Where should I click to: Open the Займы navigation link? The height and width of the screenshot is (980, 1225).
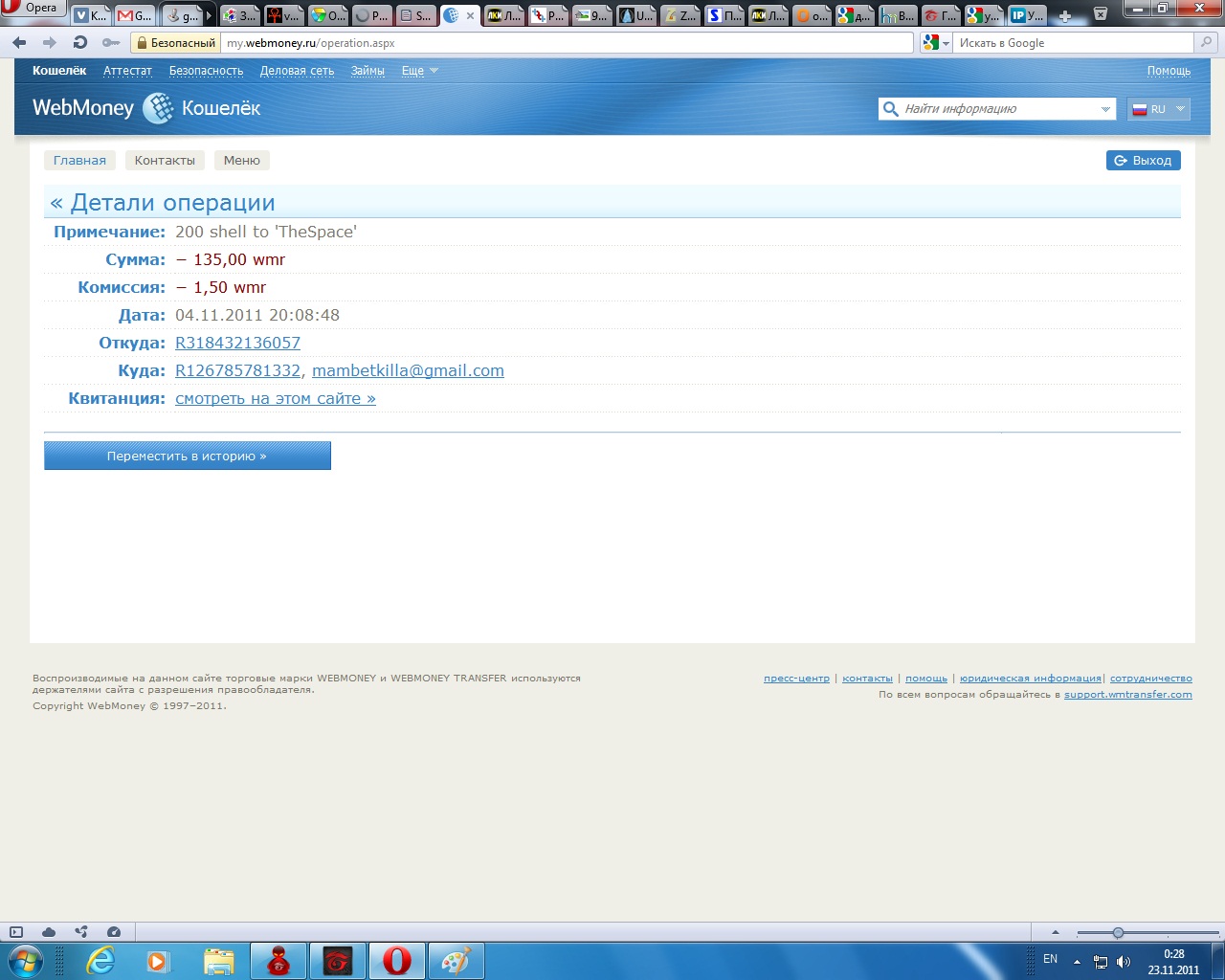point(367,71)
